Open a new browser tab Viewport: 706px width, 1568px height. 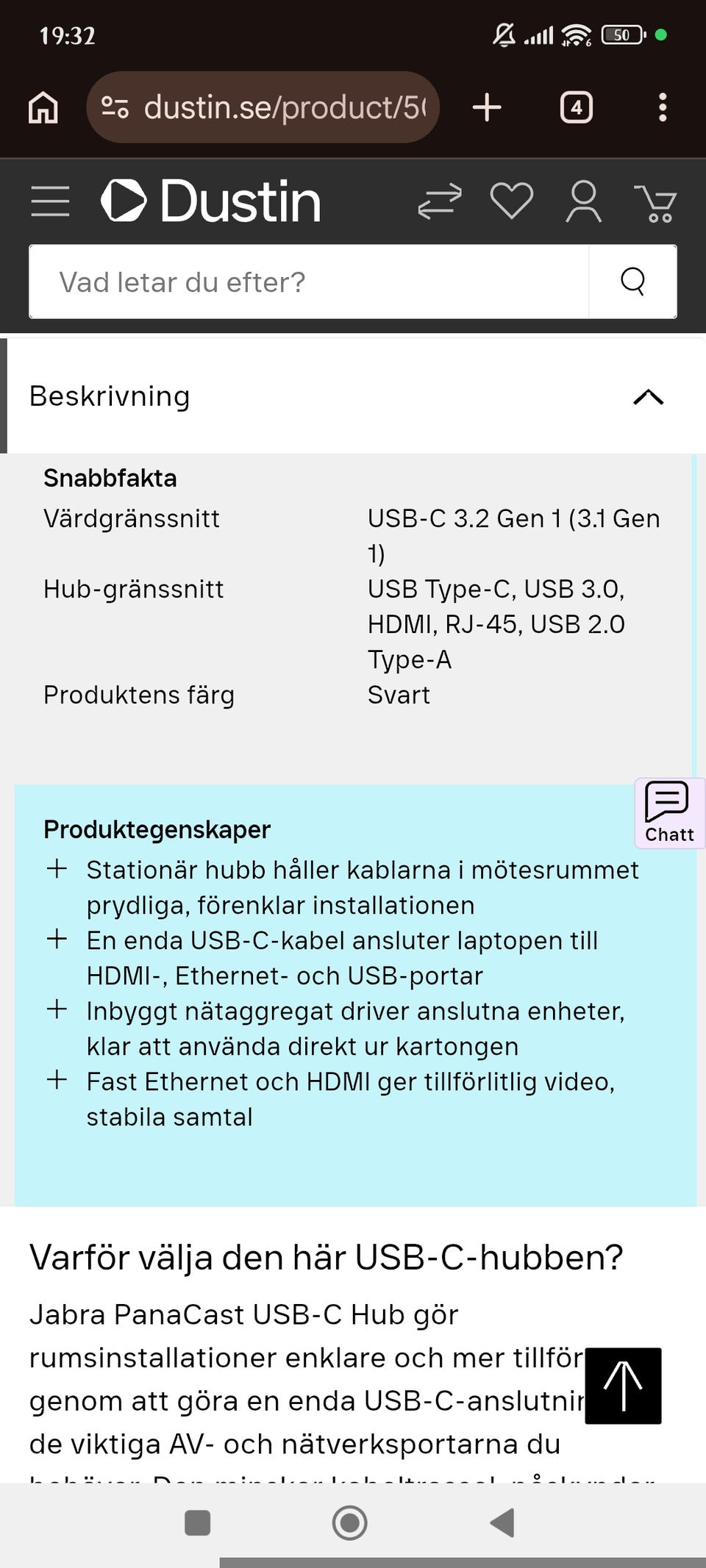pos(486,107)
